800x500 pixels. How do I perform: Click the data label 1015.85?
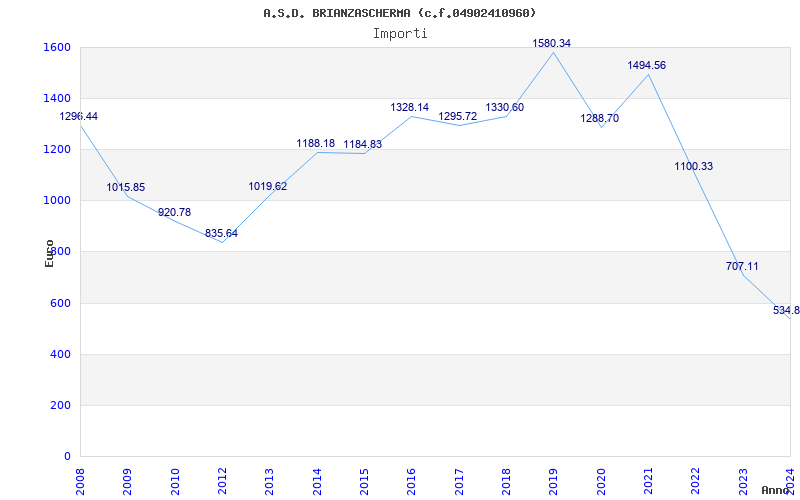click(x=126, y=187)
